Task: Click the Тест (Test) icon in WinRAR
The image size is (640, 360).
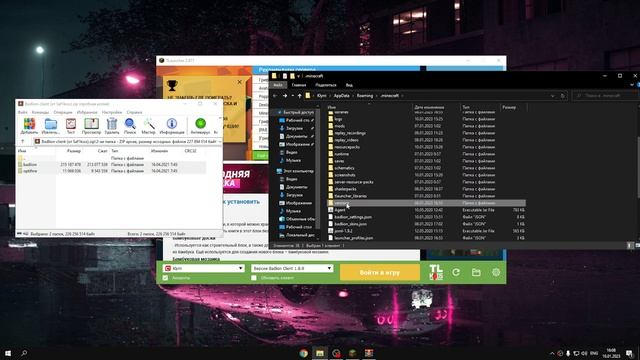Action: [x=71, y=124]
